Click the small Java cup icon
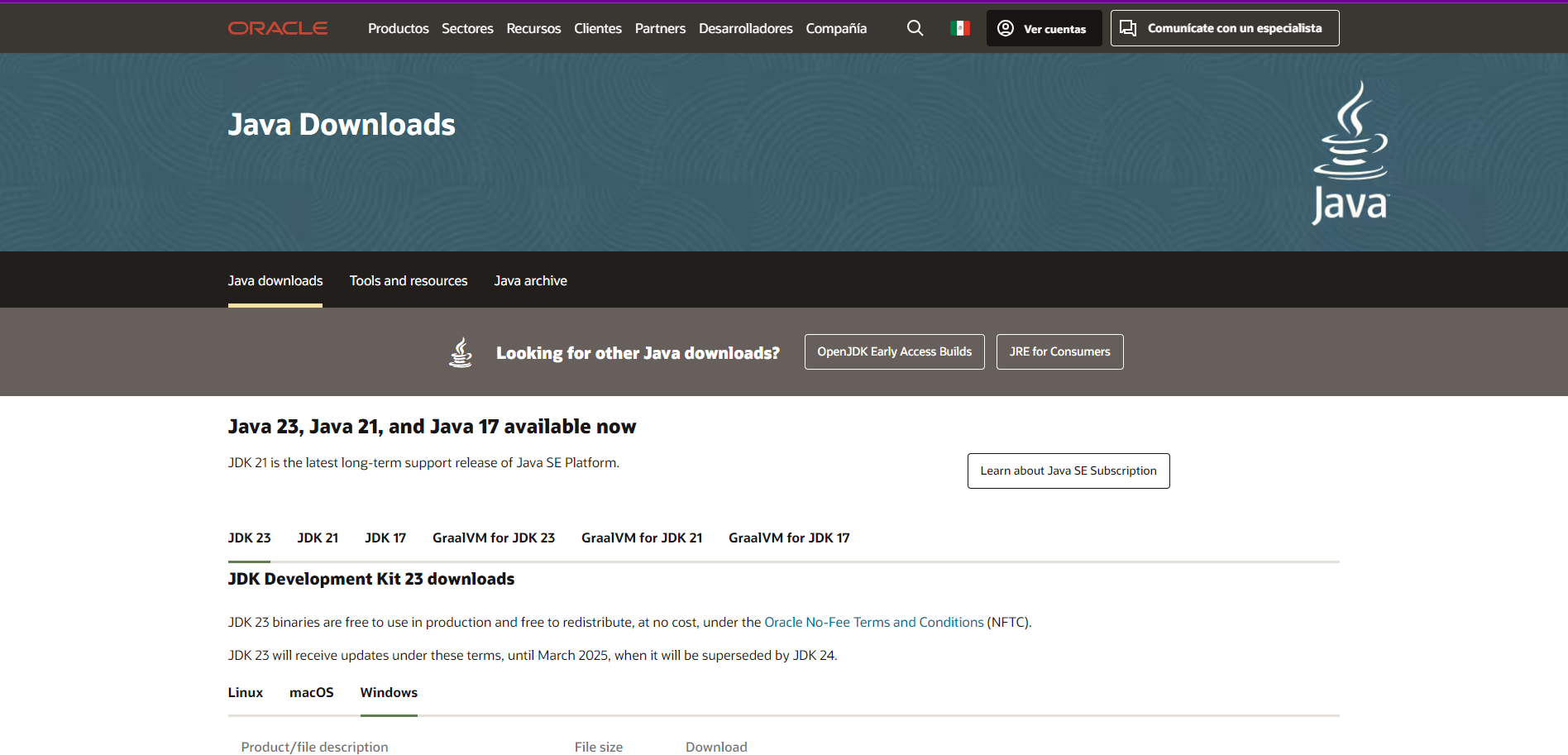Screen dimensions: 1568x755 tap(461, 352)
